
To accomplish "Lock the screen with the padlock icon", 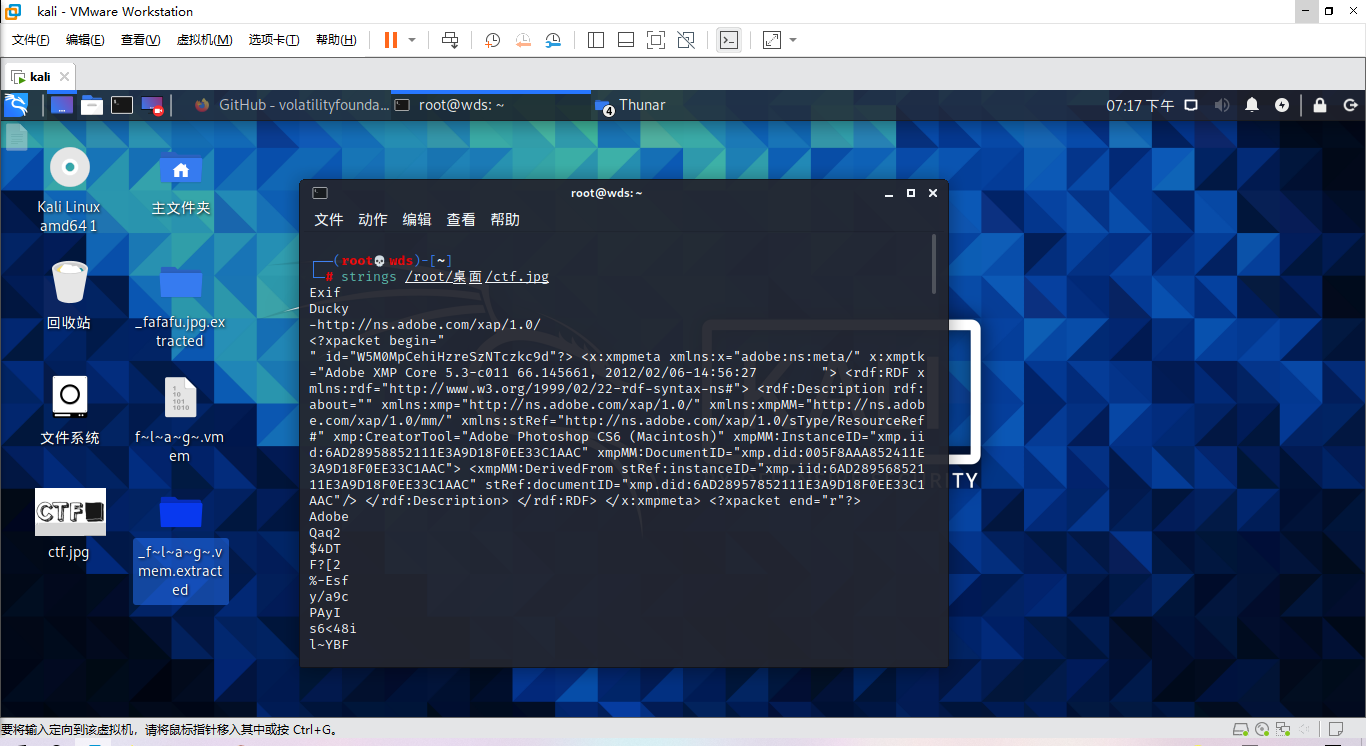I will (1320, 105).
